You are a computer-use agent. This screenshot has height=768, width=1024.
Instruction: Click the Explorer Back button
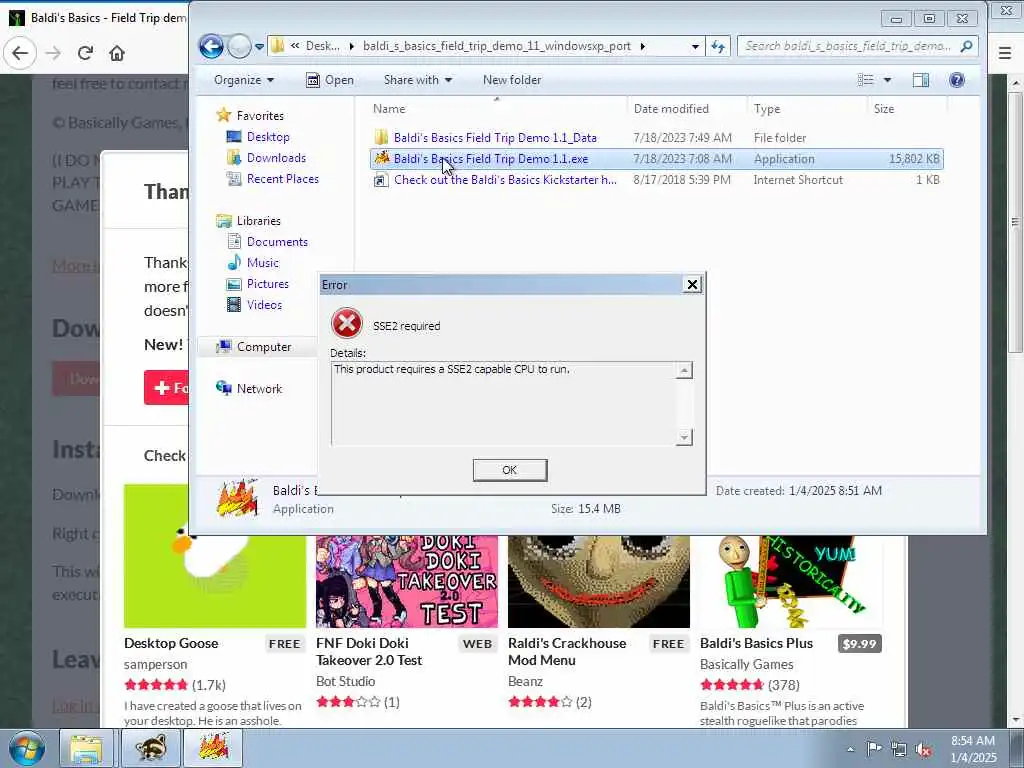(x=211, y=46)
